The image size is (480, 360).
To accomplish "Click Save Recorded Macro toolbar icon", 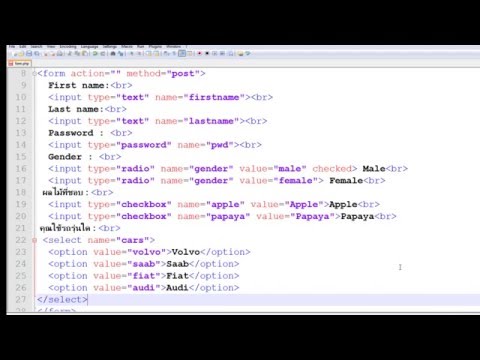I will (231, 53).
